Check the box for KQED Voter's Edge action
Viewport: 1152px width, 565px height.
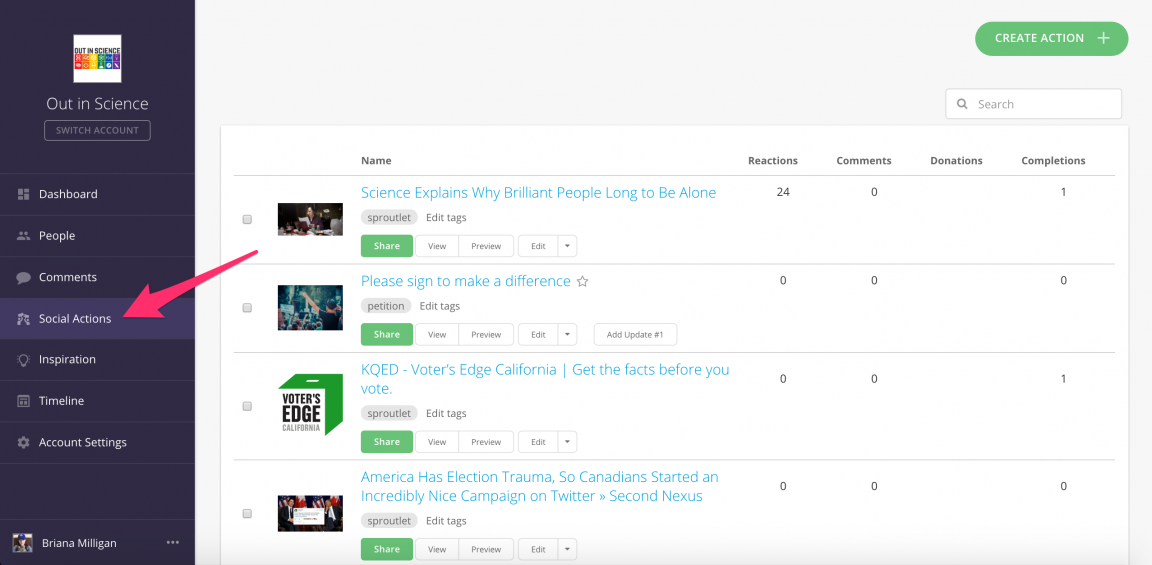(x=247, y=406)
